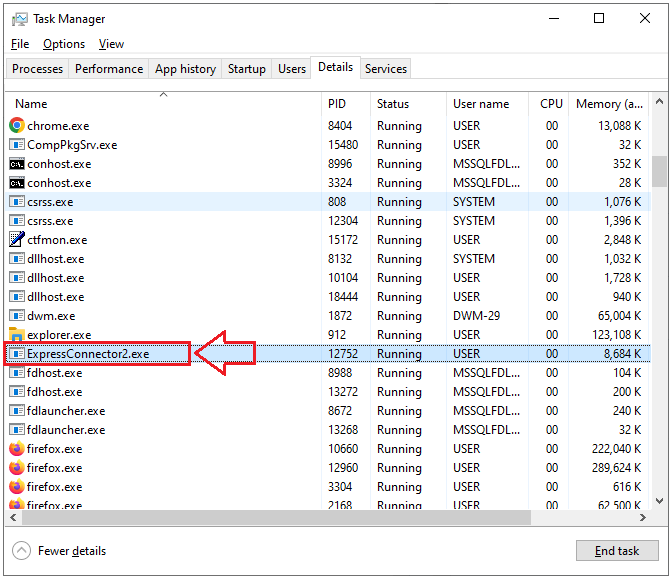Image resolution: width=671 pixels, height=578 pixels.
Task: Select the Details tab
Action: pos(336,67)
